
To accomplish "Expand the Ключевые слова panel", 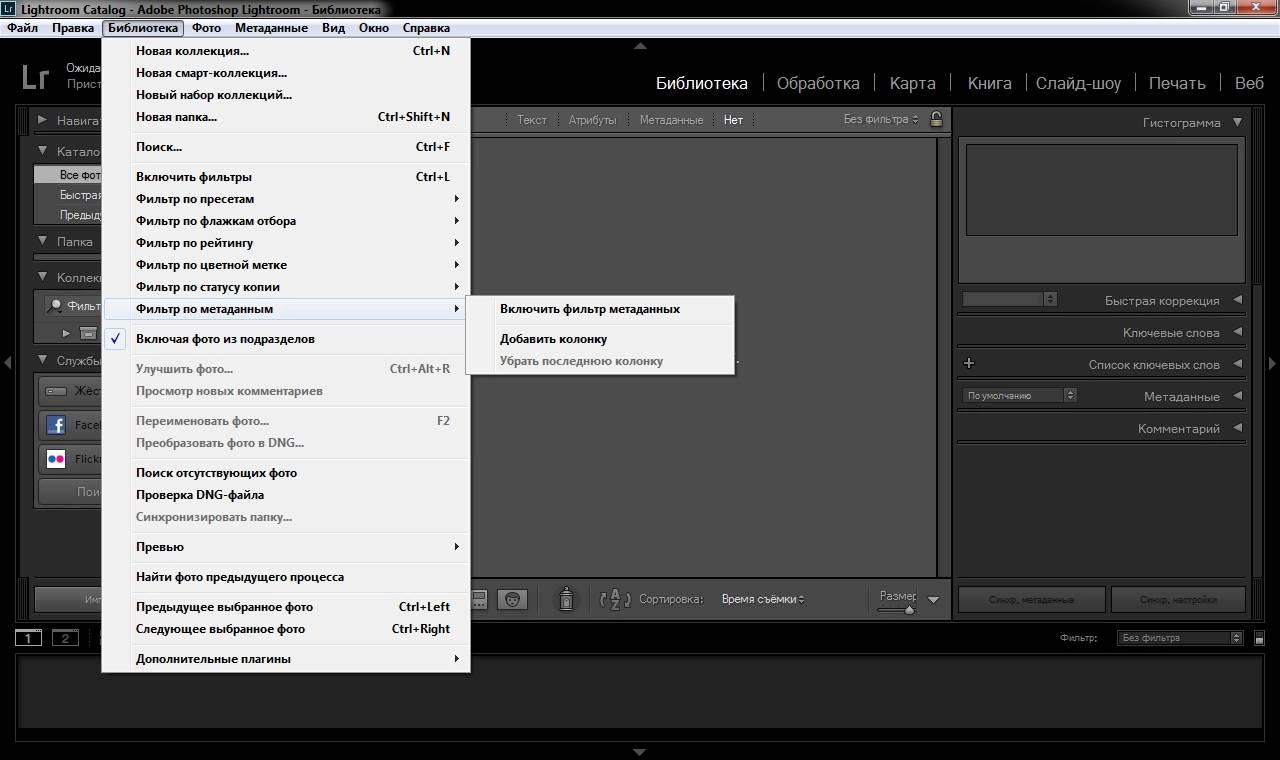I will (1237, 332).
